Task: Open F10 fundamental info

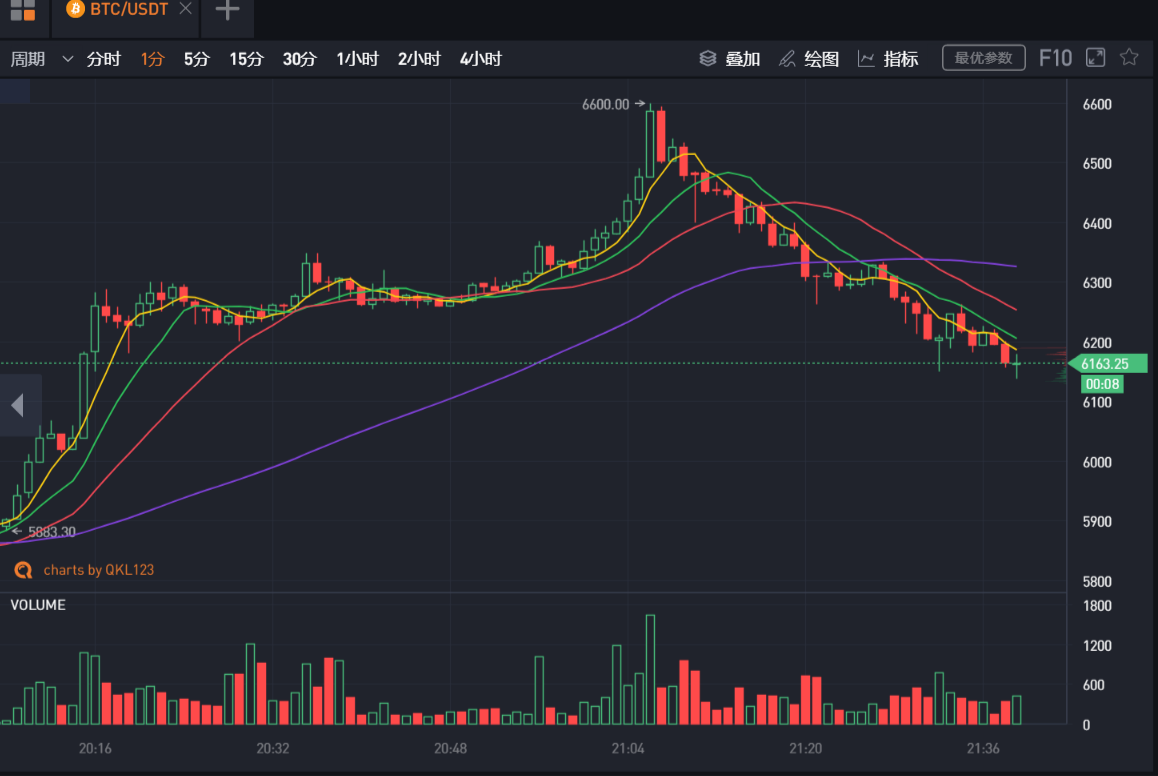Action: 1055,58
